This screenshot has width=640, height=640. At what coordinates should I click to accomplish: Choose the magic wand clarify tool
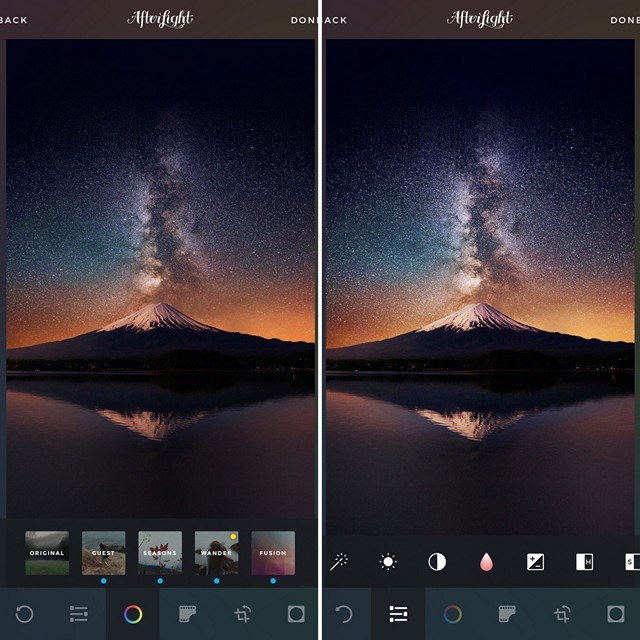339,562
